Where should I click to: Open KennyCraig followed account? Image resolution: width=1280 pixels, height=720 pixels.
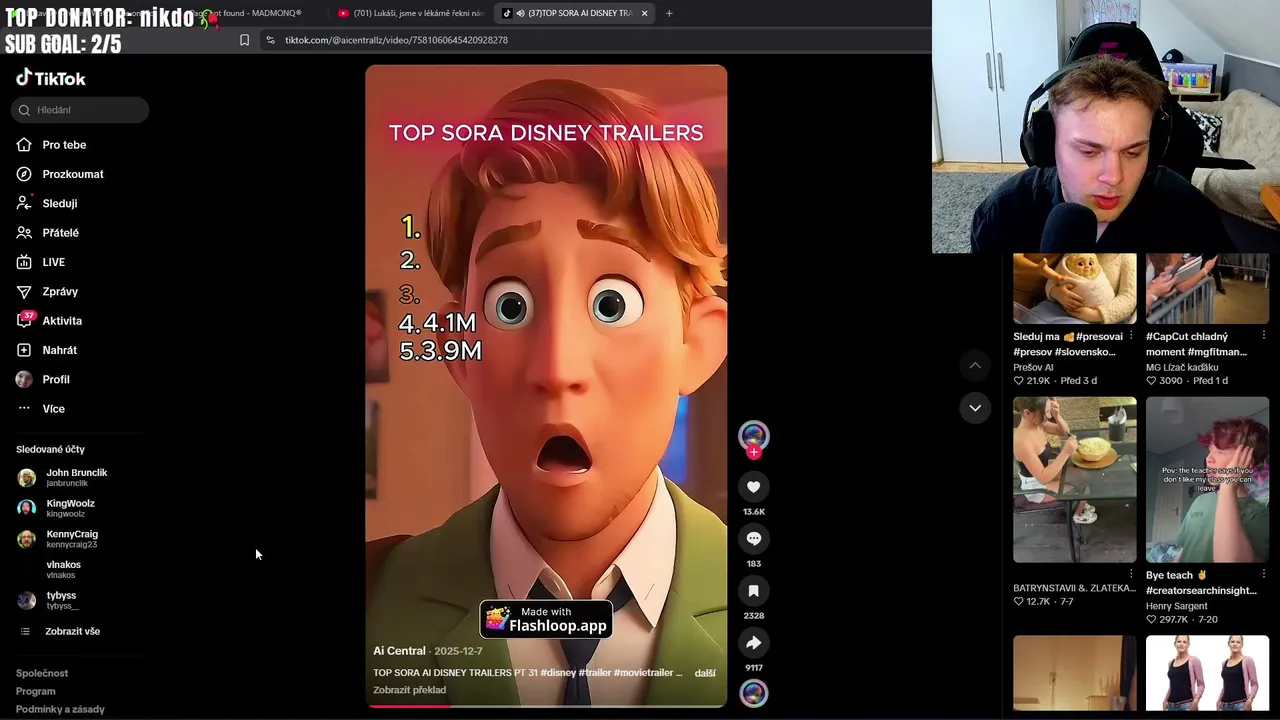click(x=72, y=539)
